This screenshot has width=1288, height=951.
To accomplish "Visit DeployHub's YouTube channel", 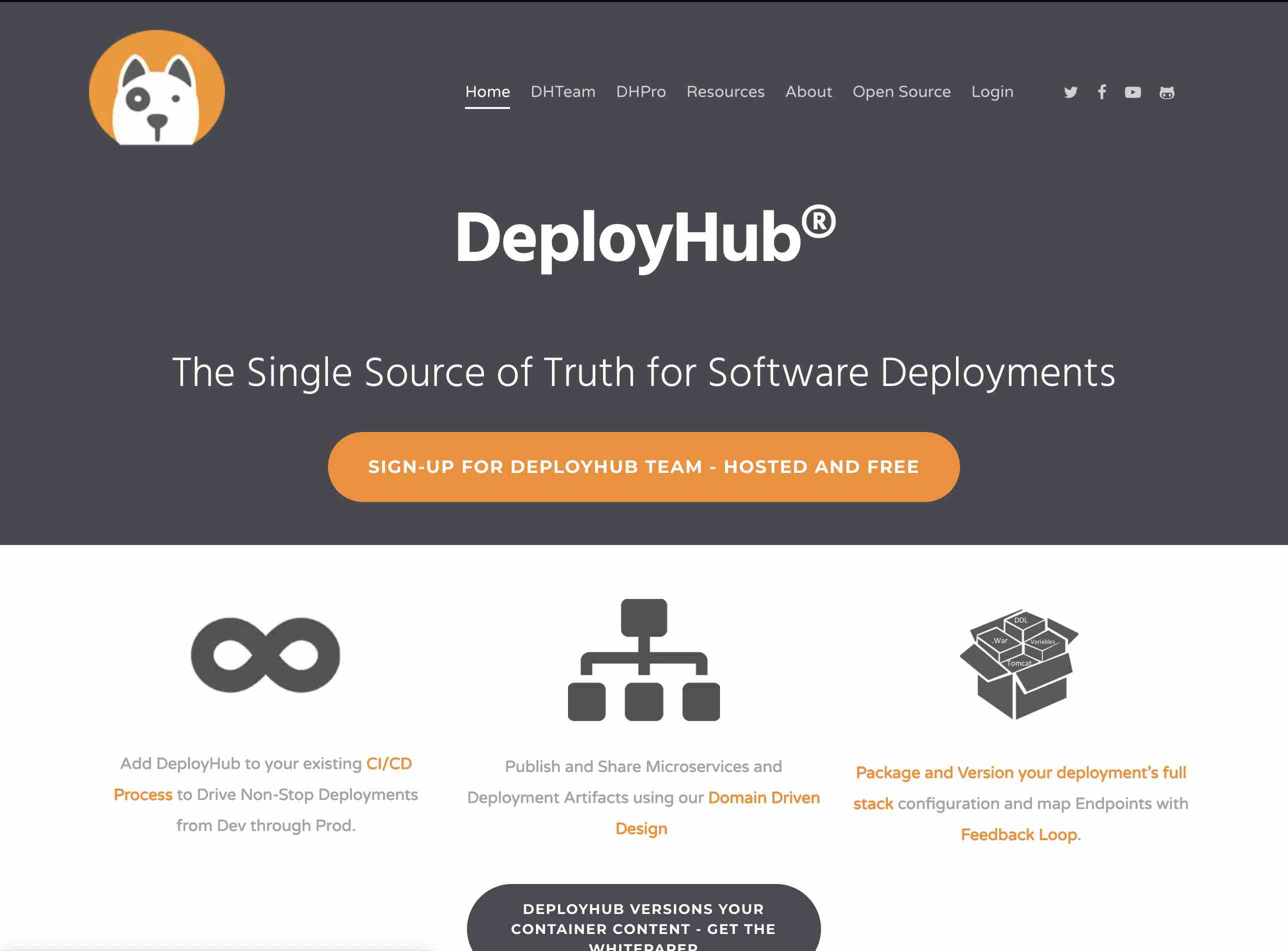I will point(1132,92).
